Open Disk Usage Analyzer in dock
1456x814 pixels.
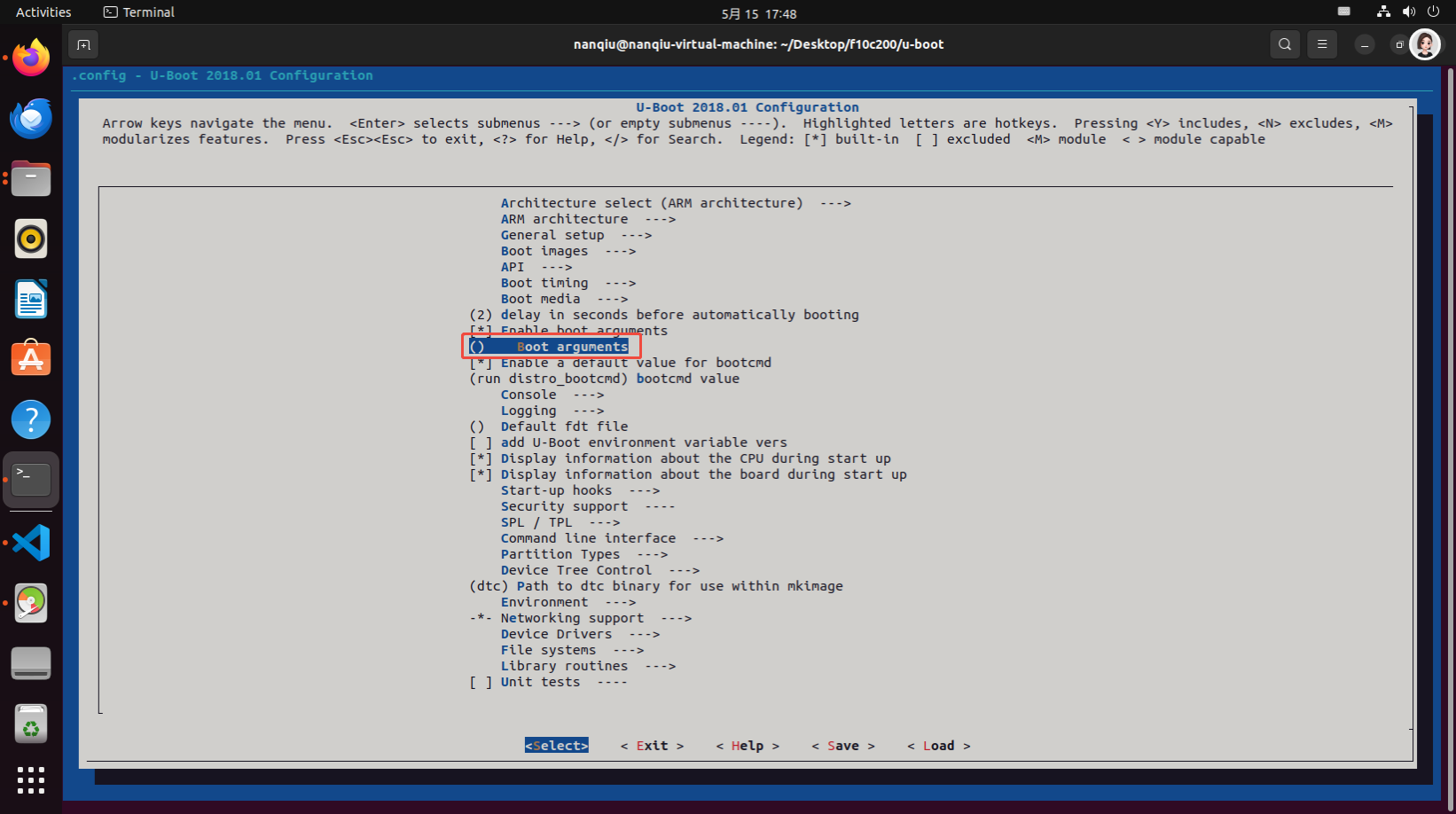coord(31,603)
